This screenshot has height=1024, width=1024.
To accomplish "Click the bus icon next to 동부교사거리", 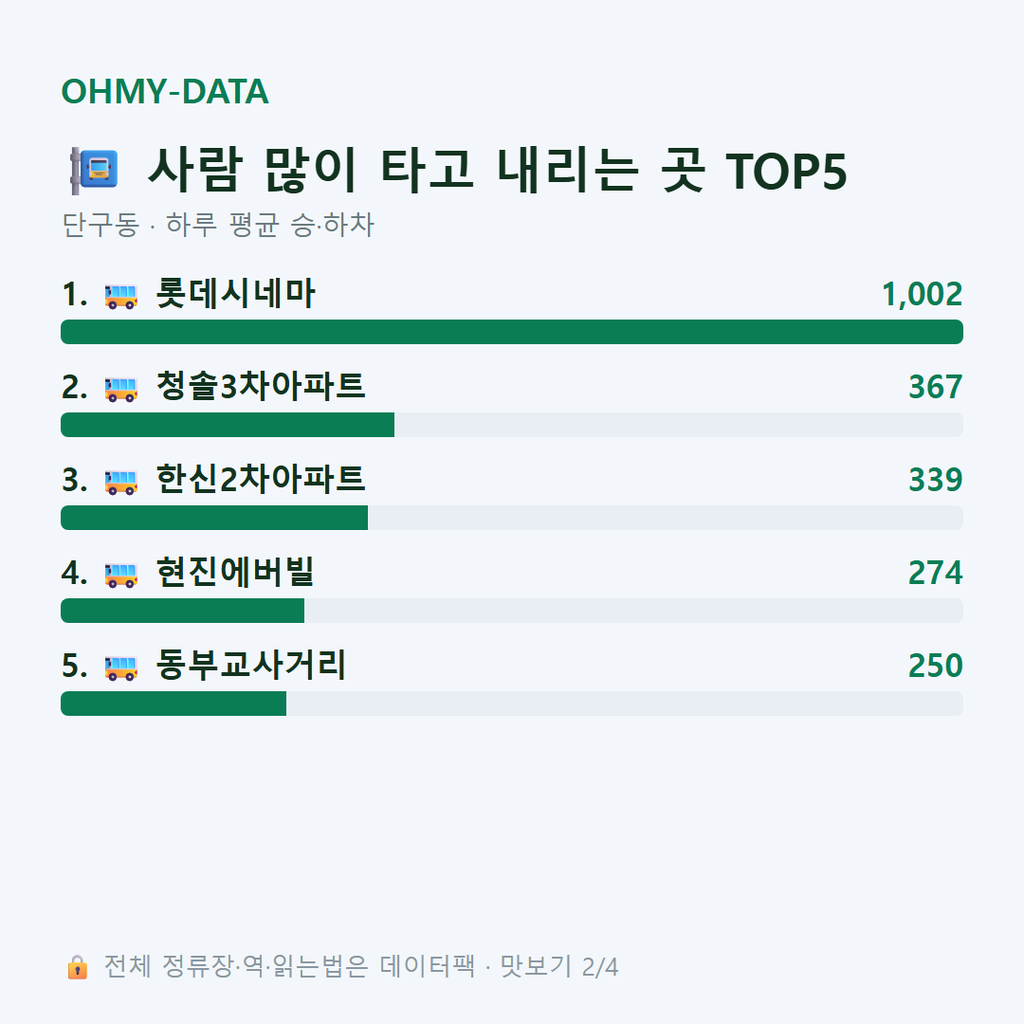I will 121,667.
